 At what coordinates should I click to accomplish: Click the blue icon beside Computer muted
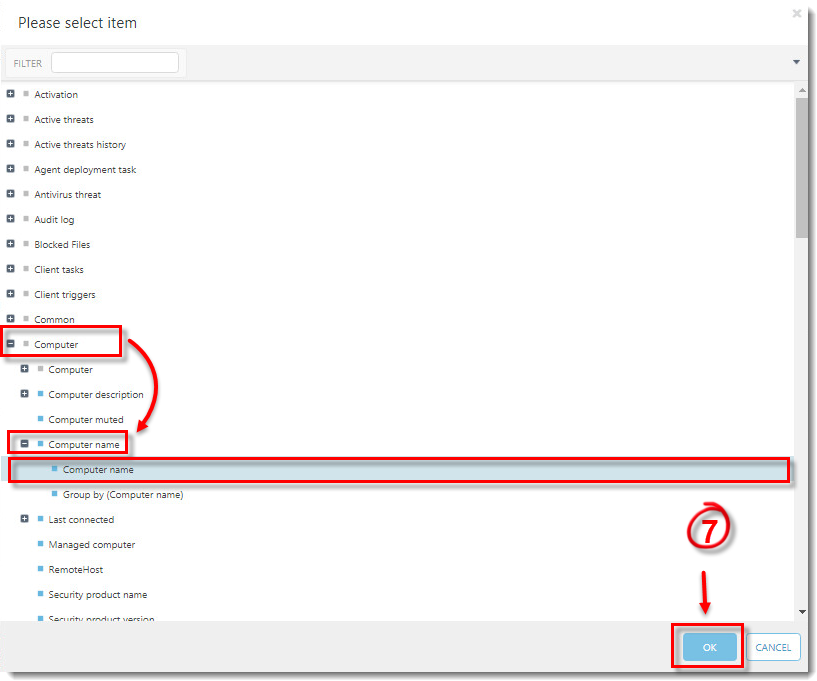40,418
